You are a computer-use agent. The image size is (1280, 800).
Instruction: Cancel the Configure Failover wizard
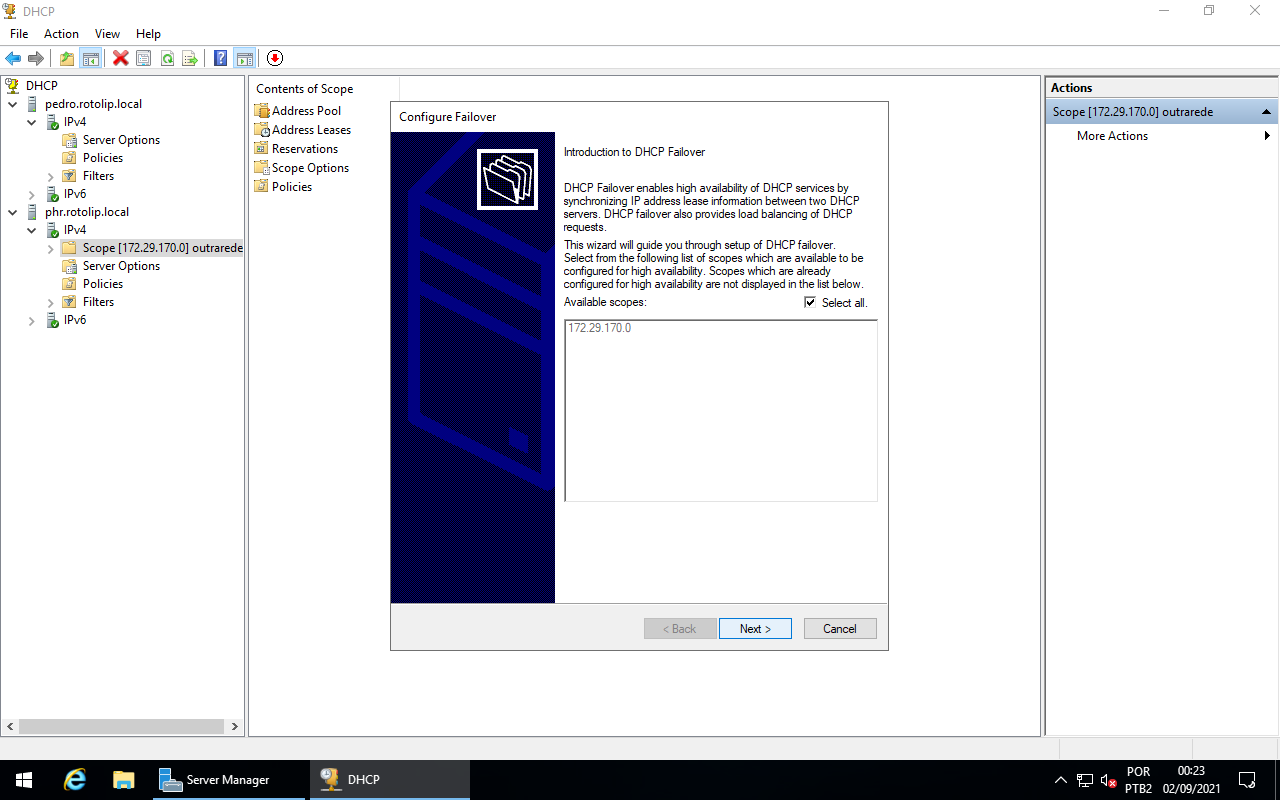(840, 628)
